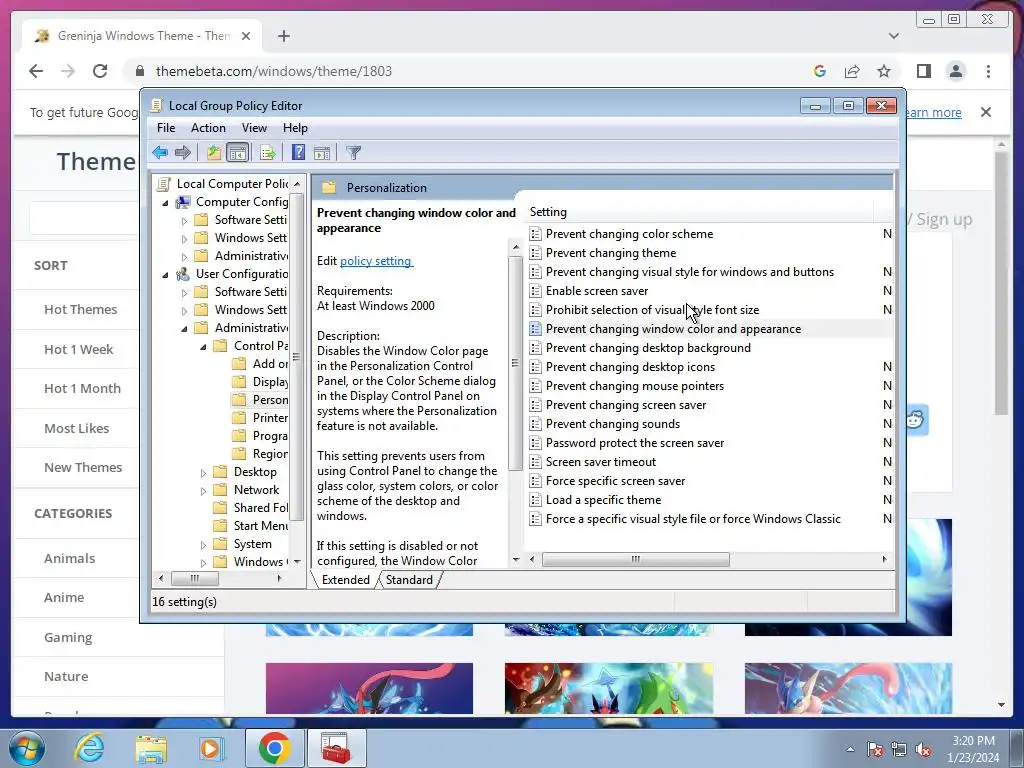Image resolution: width=1024 pixels, height=768 pixels.
Task: Open Chrome side panel icon
Action: [923, 71]
